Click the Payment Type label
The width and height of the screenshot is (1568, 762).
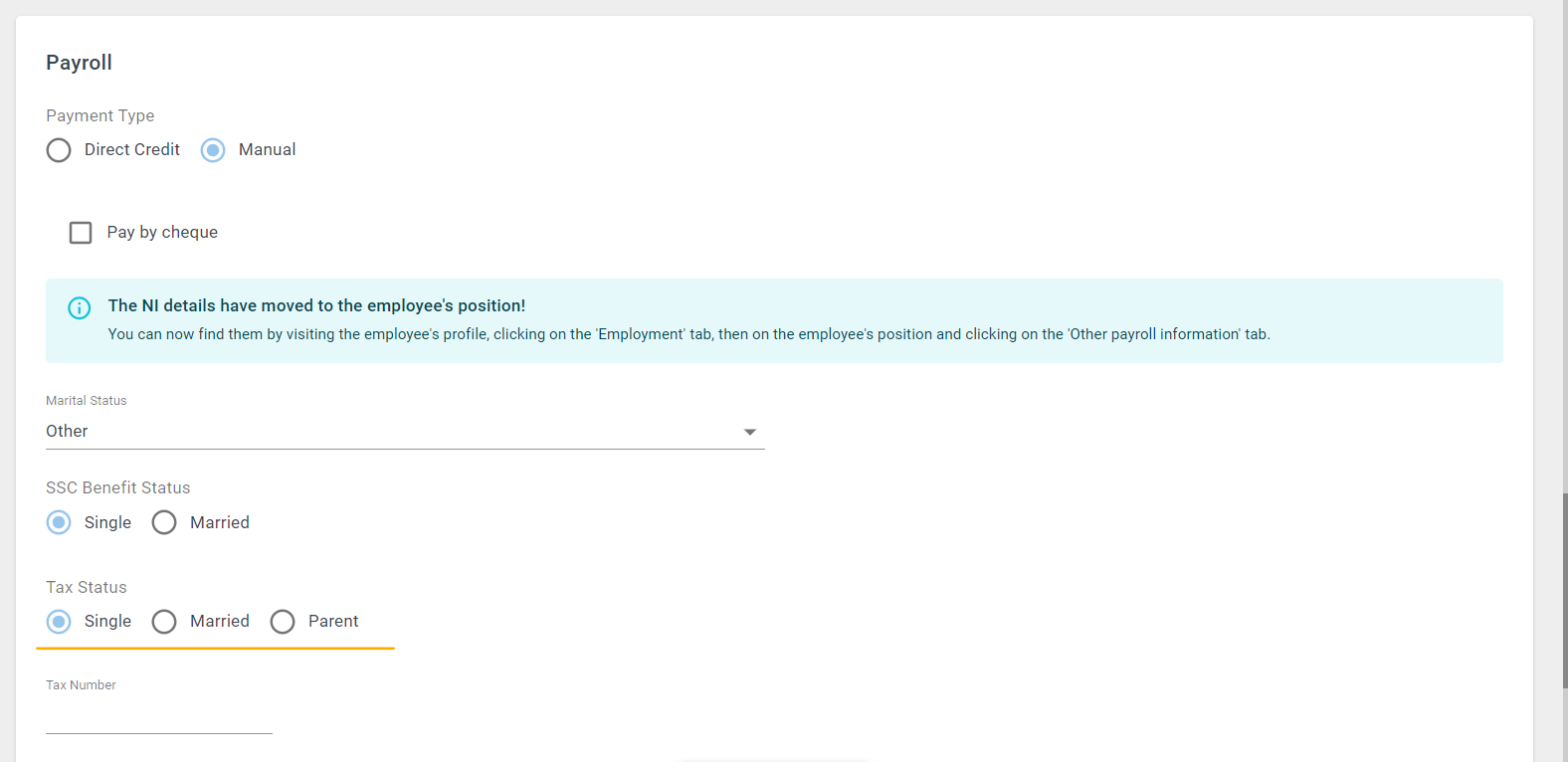(x=100, y=115)
